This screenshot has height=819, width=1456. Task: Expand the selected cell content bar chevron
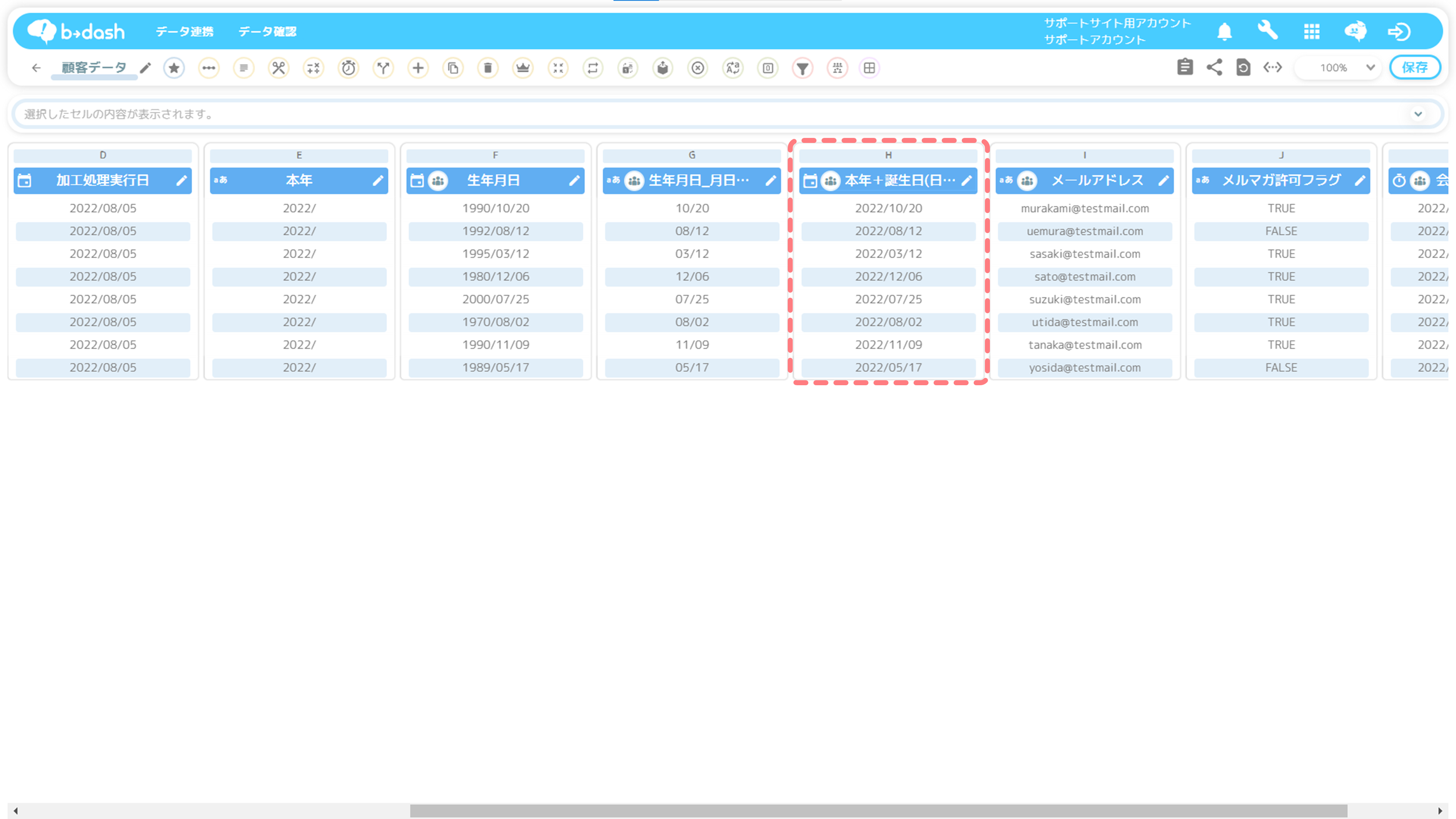1418,114
